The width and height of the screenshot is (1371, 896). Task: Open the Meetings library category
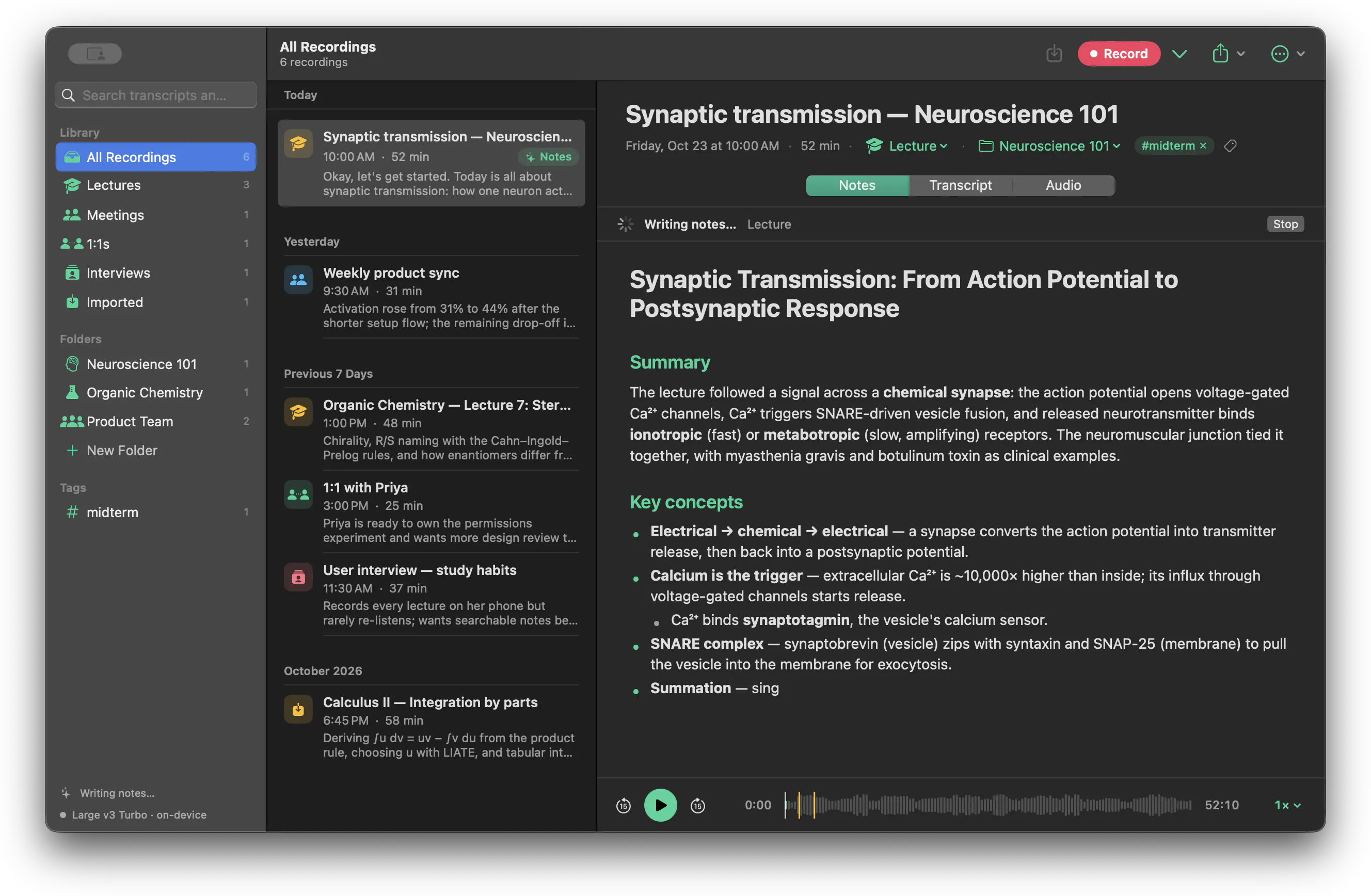[x=155, y=215]
